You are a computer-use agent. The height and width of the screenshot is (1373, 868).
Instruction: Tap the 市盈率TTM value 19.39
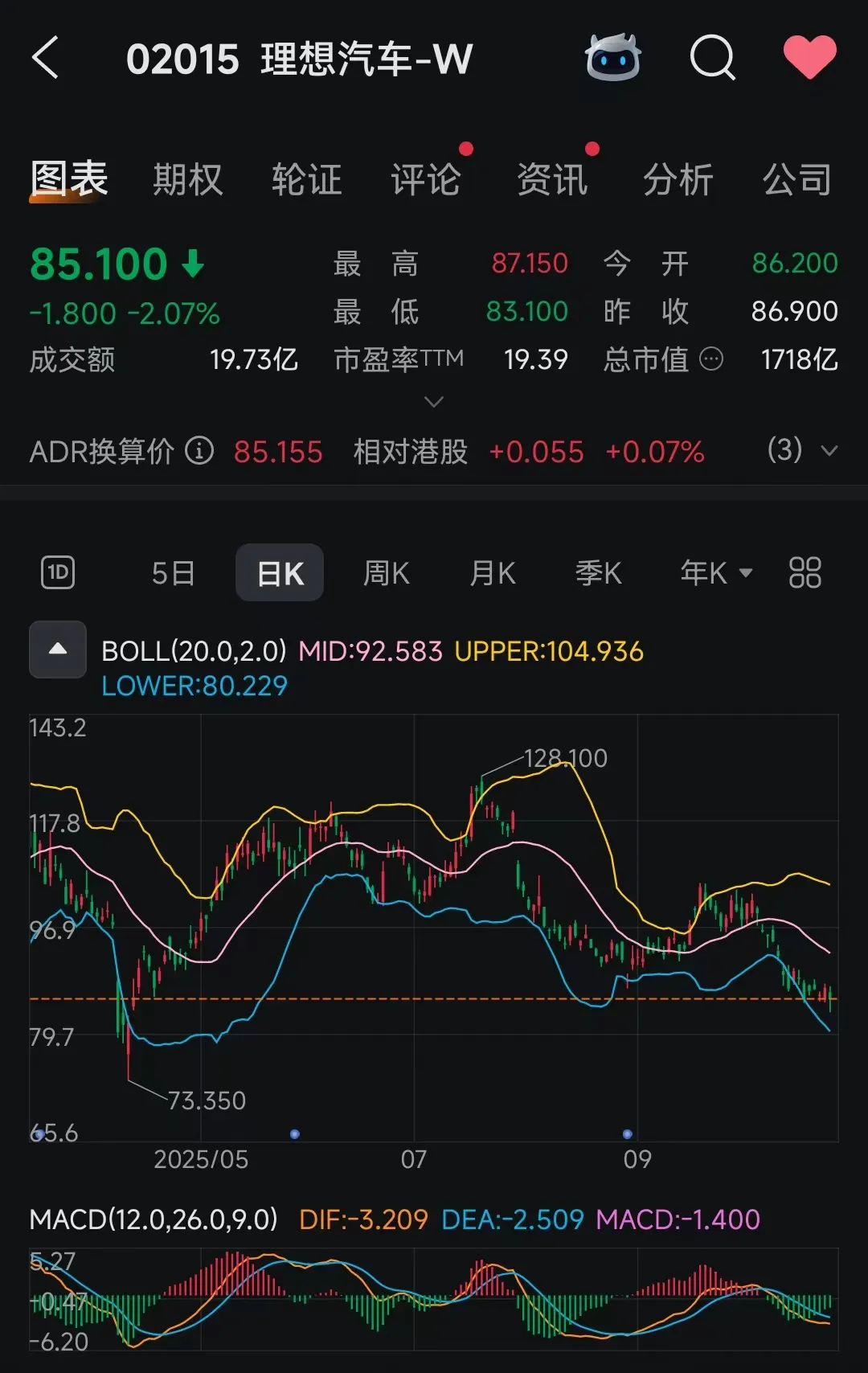(x=536, y=359)
